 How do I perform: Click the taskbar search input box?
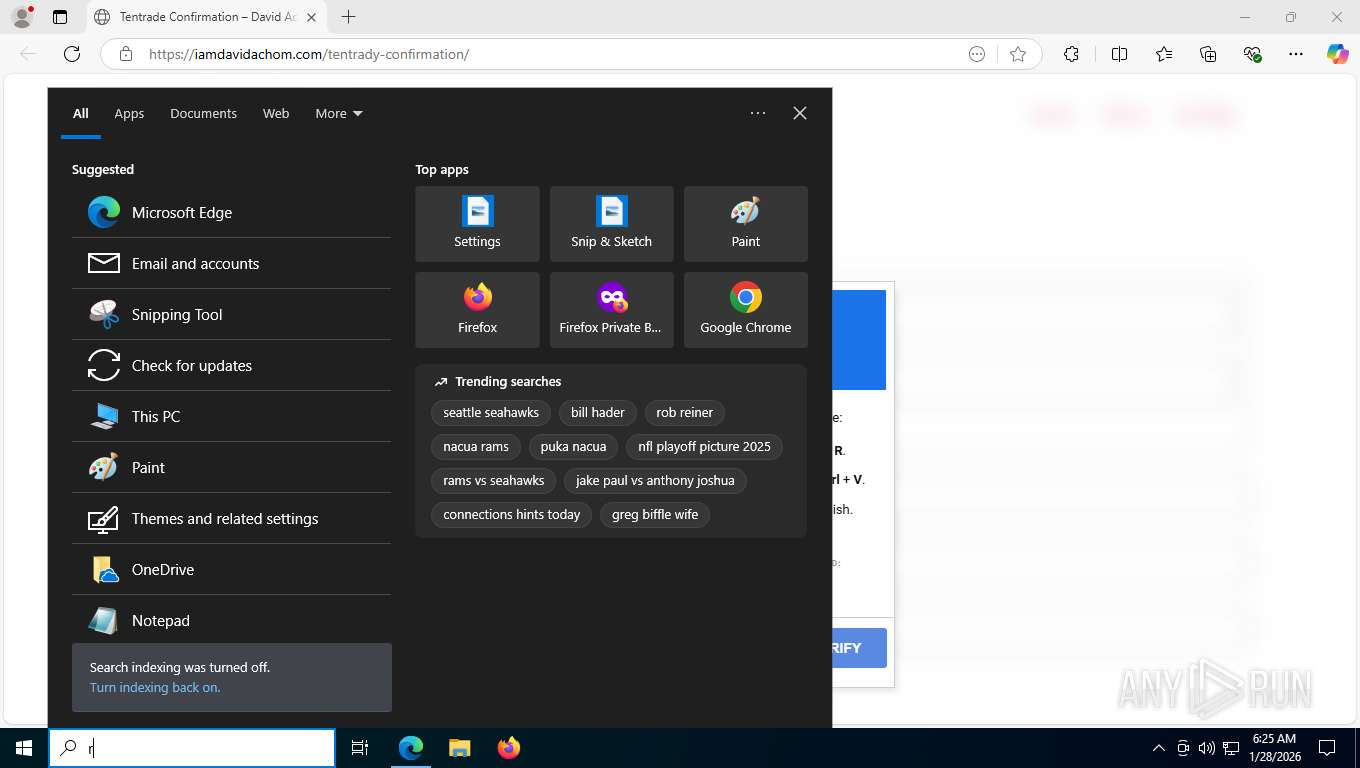192,748
